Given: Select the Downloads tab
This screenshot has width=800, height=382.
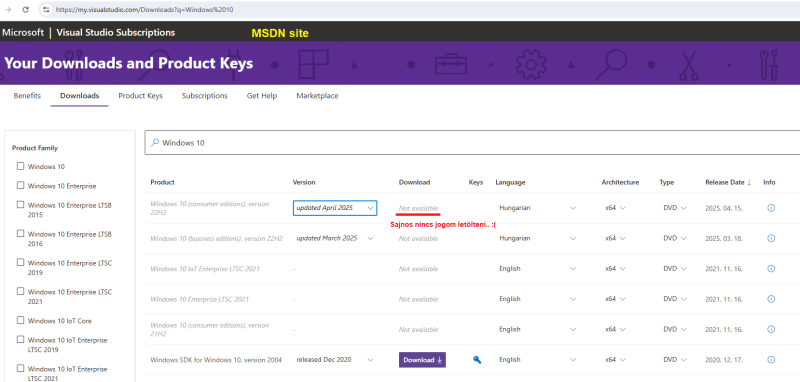Looking at the screenshot, I should (80, 95).
